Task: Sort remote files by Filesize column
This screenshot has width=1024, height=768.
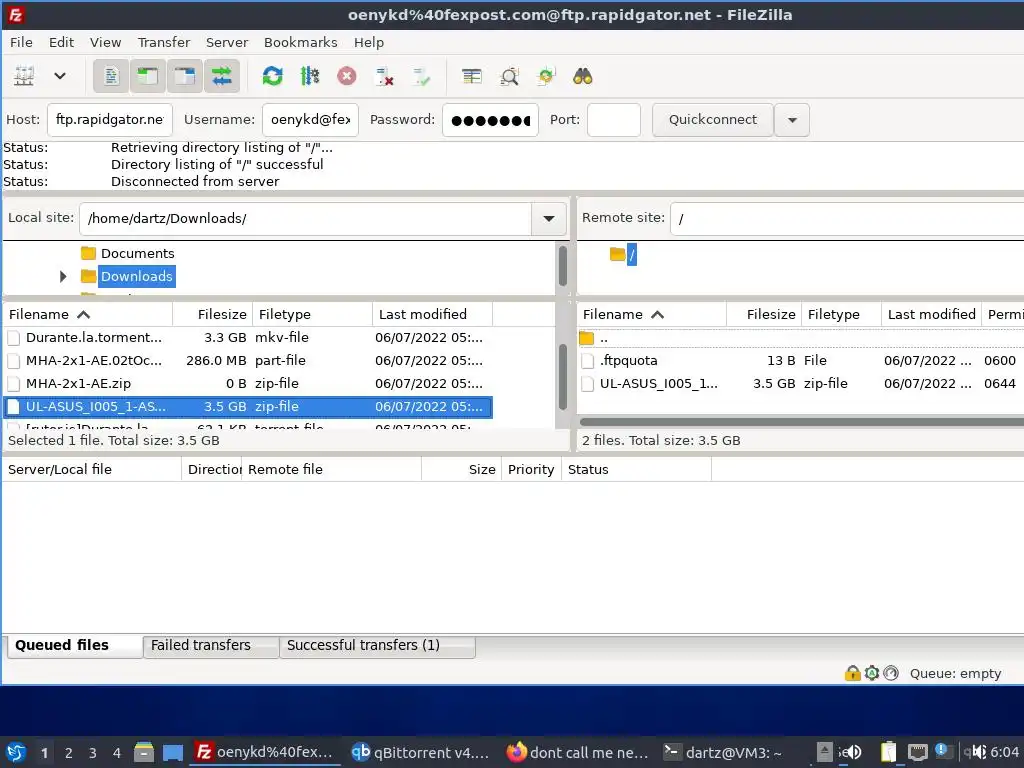Action: (x=762, y=315)
